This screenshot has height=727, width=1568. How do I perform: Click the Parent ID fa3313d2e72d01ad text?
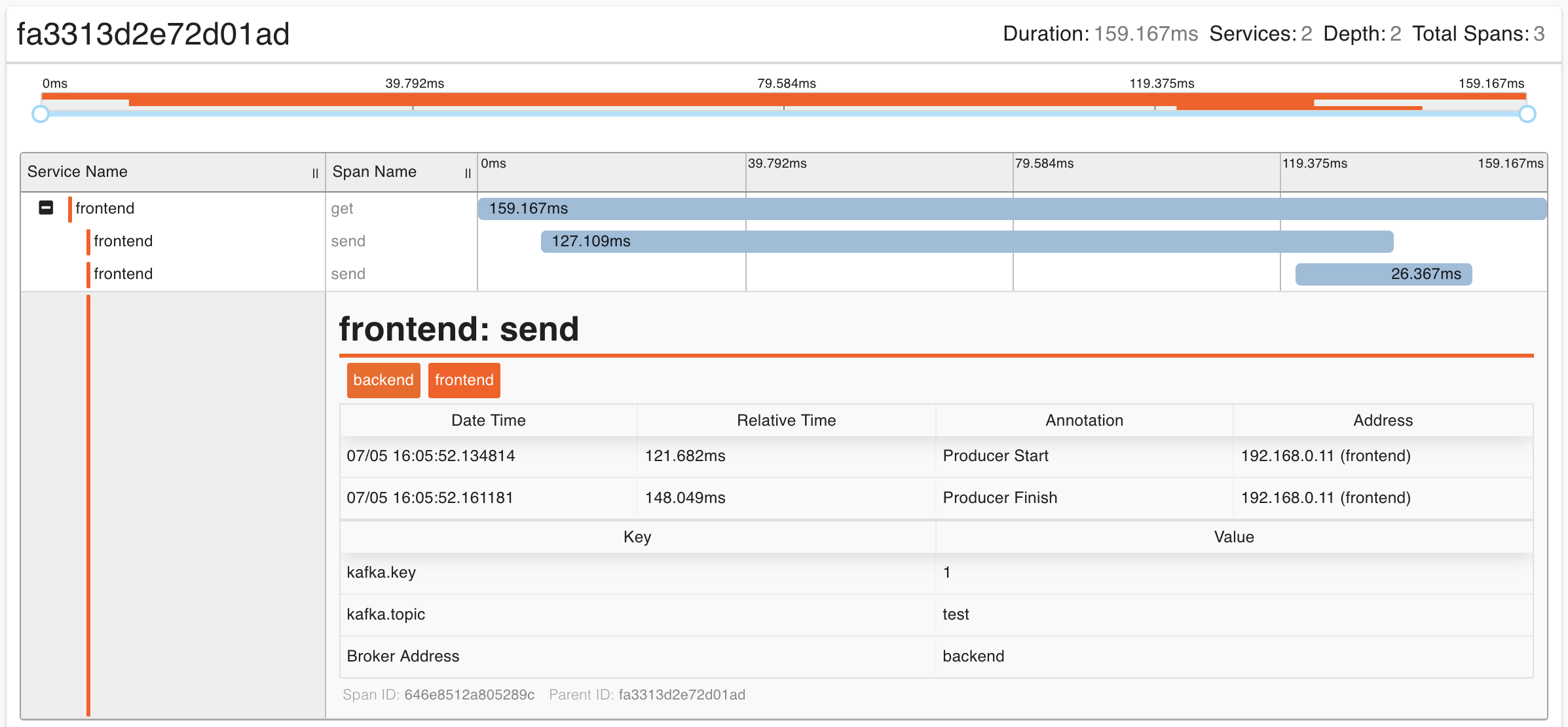[681, 695]
